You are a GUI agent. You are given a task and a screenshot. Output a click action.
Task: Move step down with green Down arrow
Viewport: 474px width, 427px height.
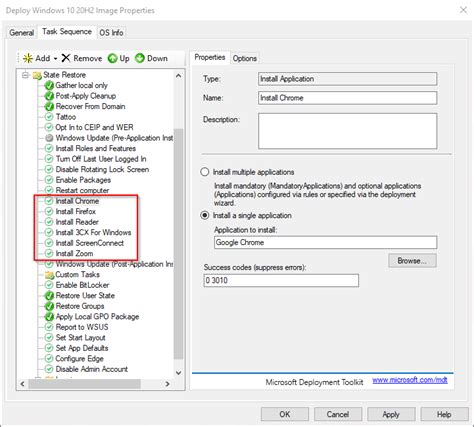point(140,58)
